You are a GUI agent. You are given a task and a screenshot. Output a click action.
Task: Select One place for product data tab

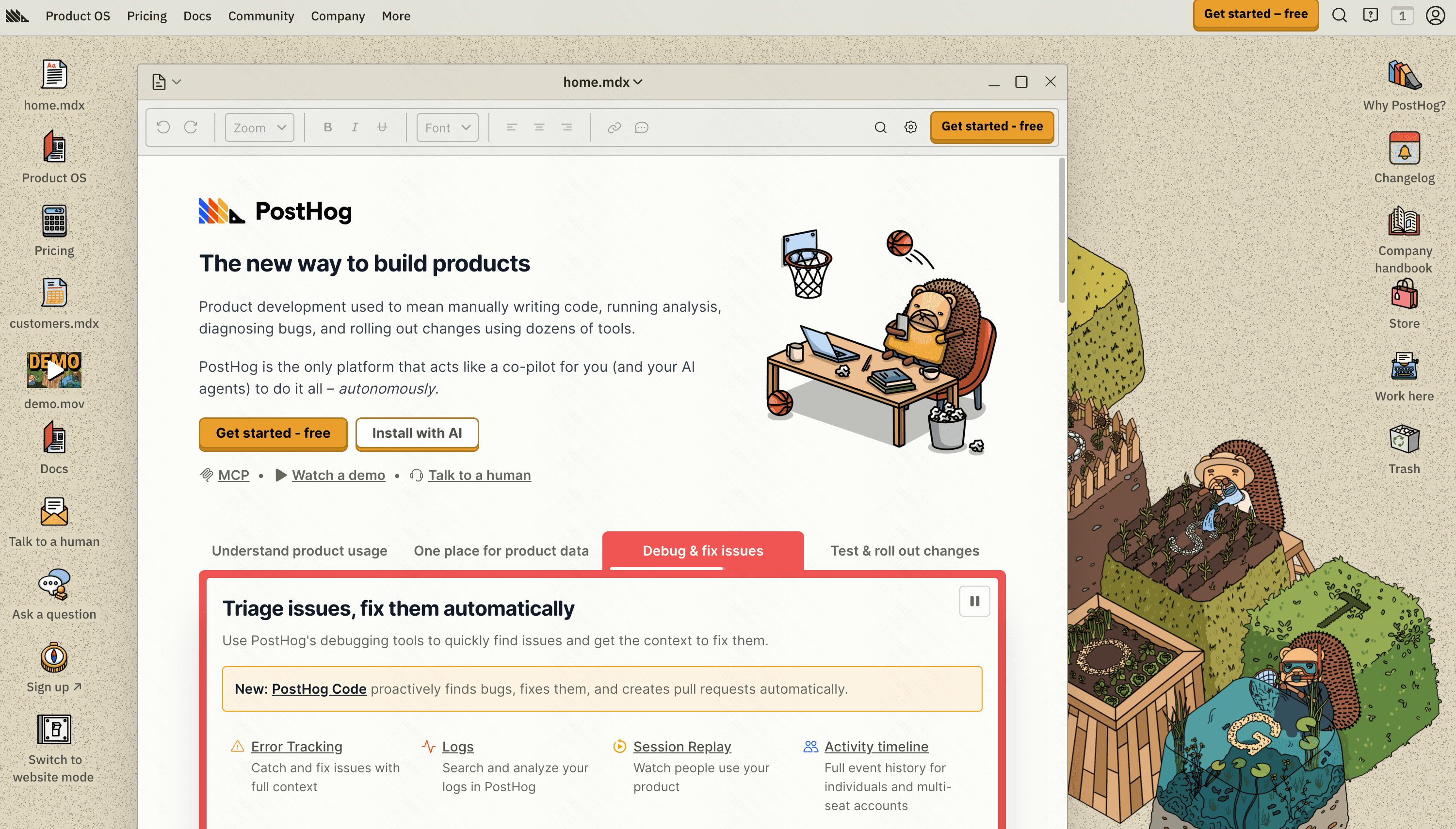(x=502, y=551)
